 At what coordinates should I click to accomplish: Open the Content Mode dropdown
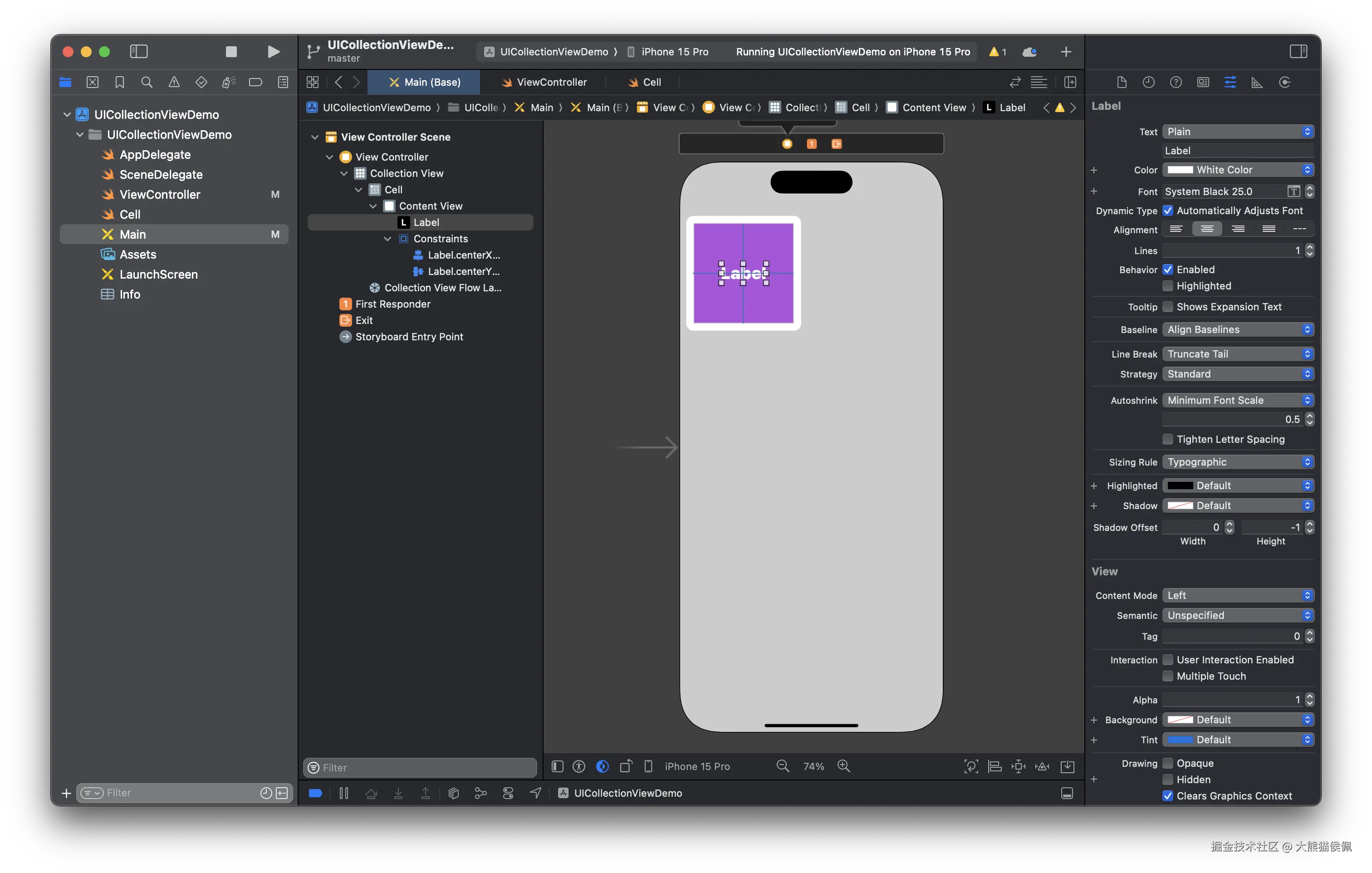1238,595
